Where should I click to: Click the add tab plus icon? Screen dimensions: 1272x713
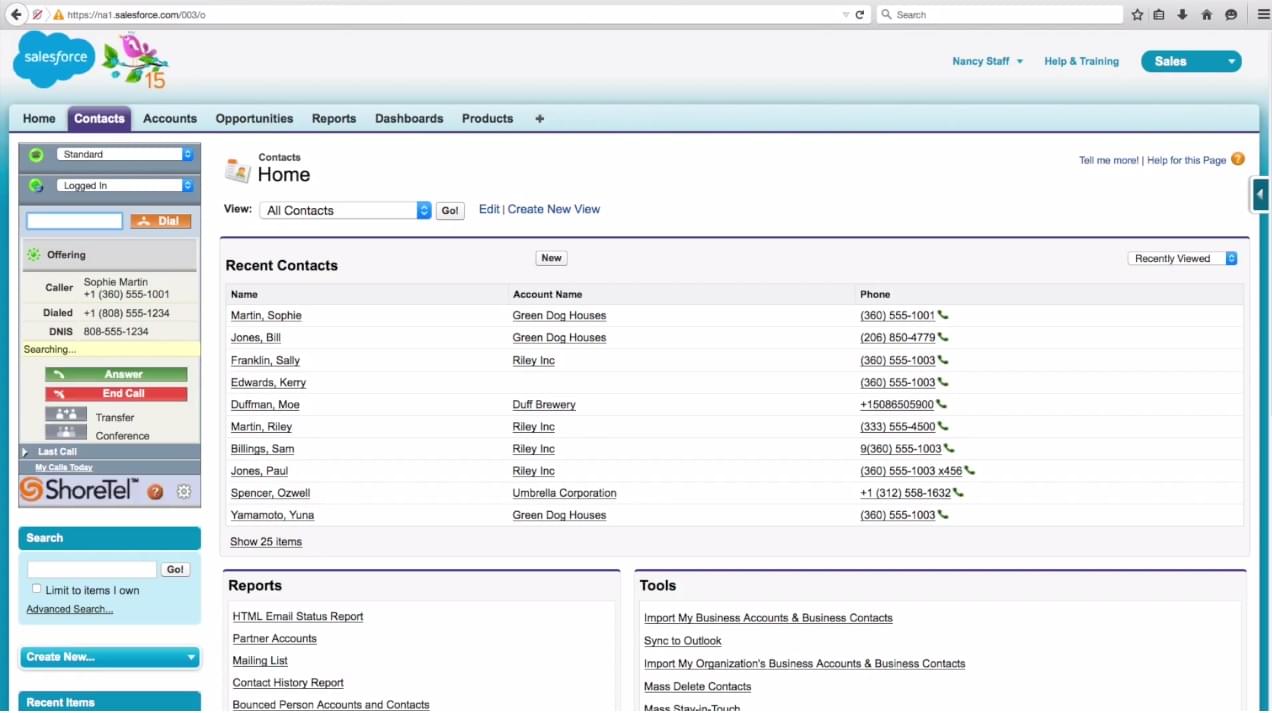[540, 118]
